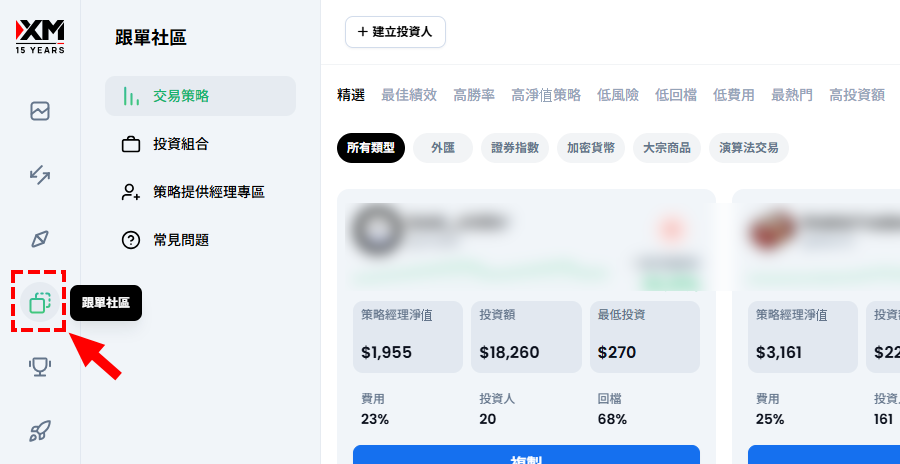Select the 證券指數 filter chip

515,148
